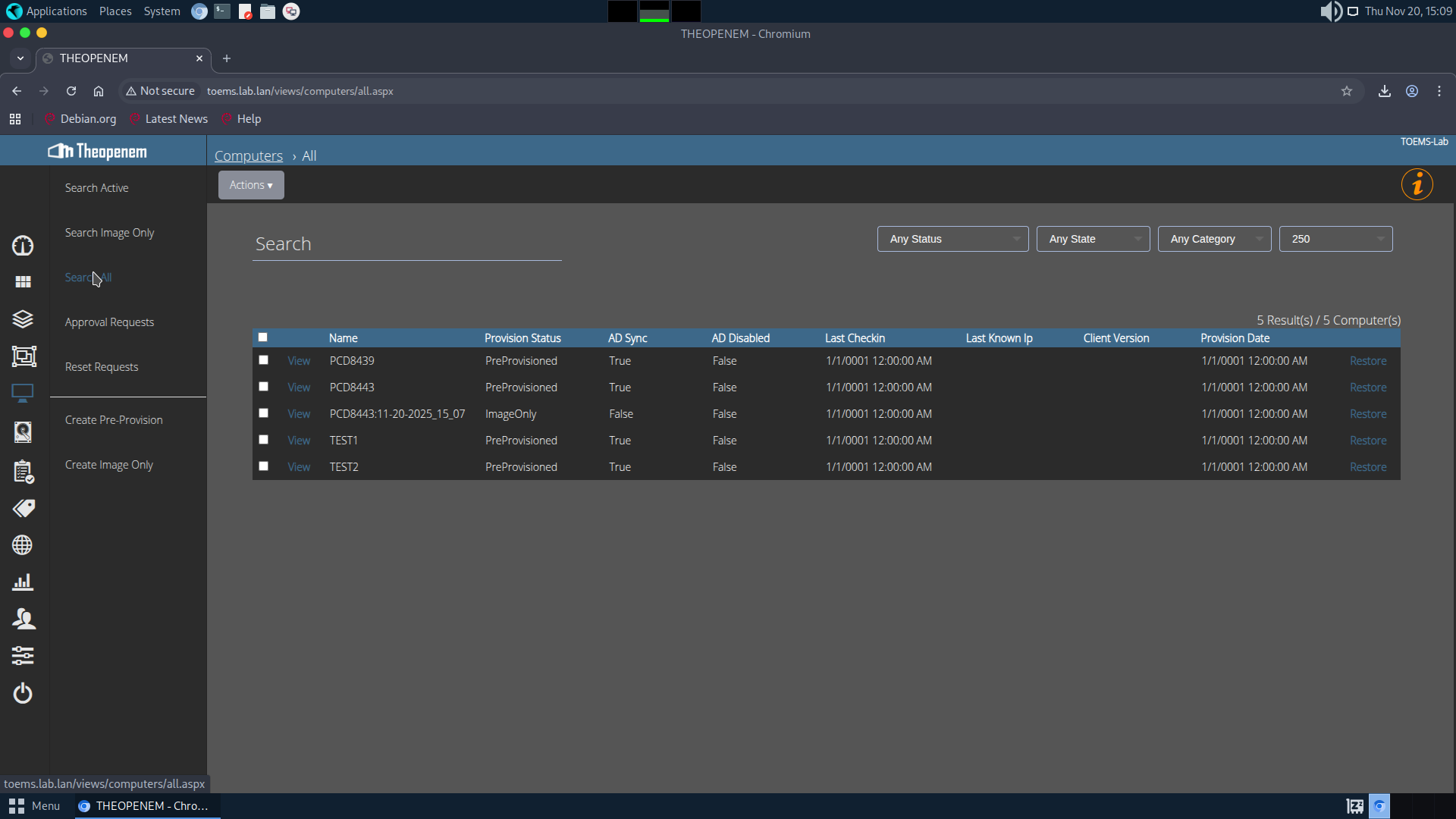Select Search Image Only menu item
Image resolution: width=1456 pixels, height=819 pixels.
(x=109, y=233)
